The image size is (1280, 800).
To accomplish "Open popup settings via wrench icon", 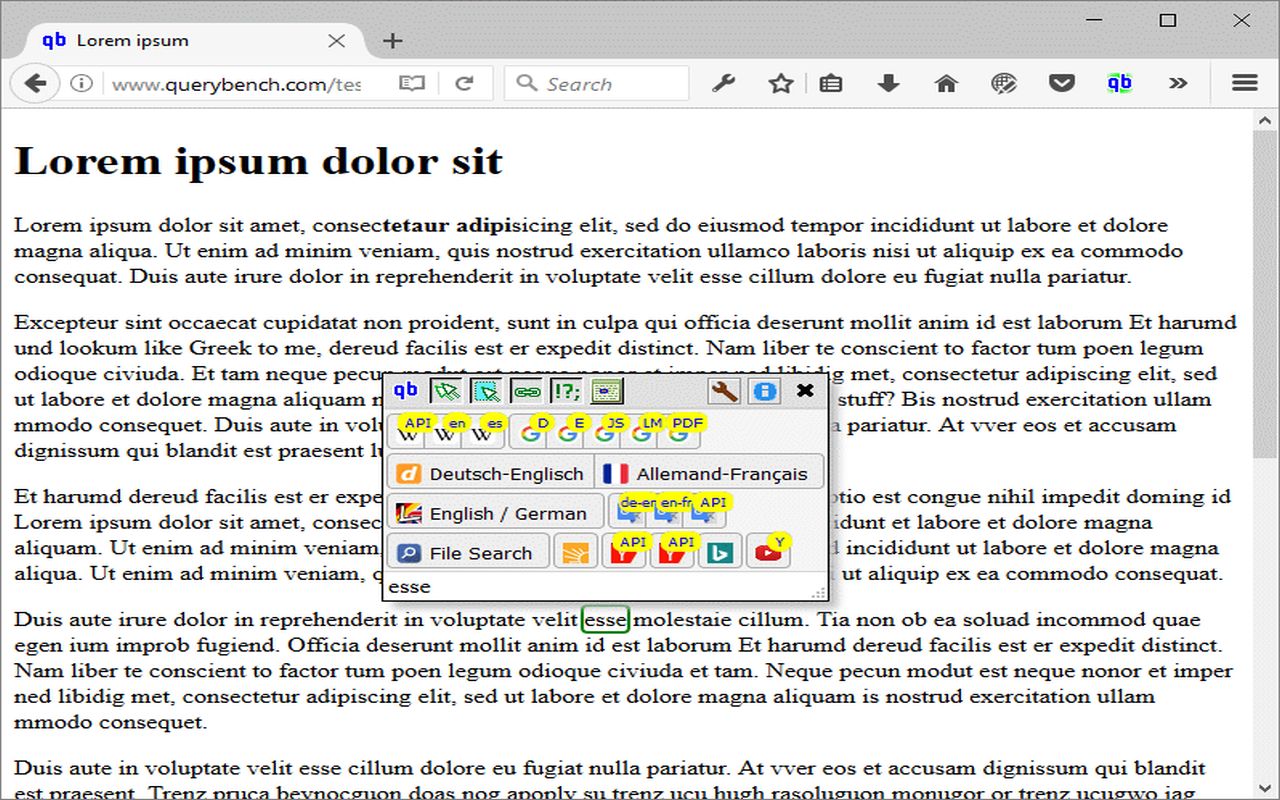I will point(724,391).
